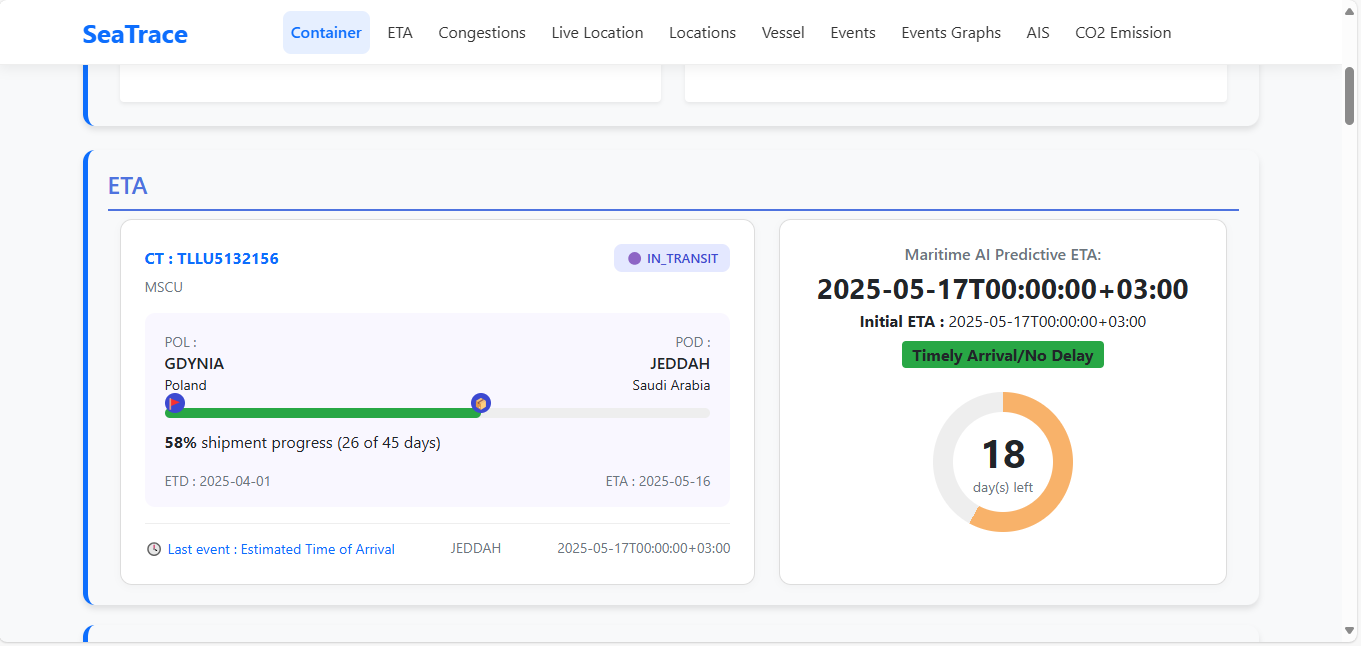Open the Events tab
Image resolution: width=1361 pixels, height=646 pixels.
click(x=853, y=32)
